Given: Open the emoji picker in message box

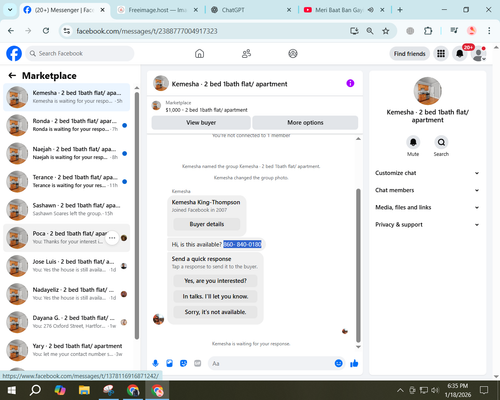Looking at the screenshot, I should coord(338,363).
